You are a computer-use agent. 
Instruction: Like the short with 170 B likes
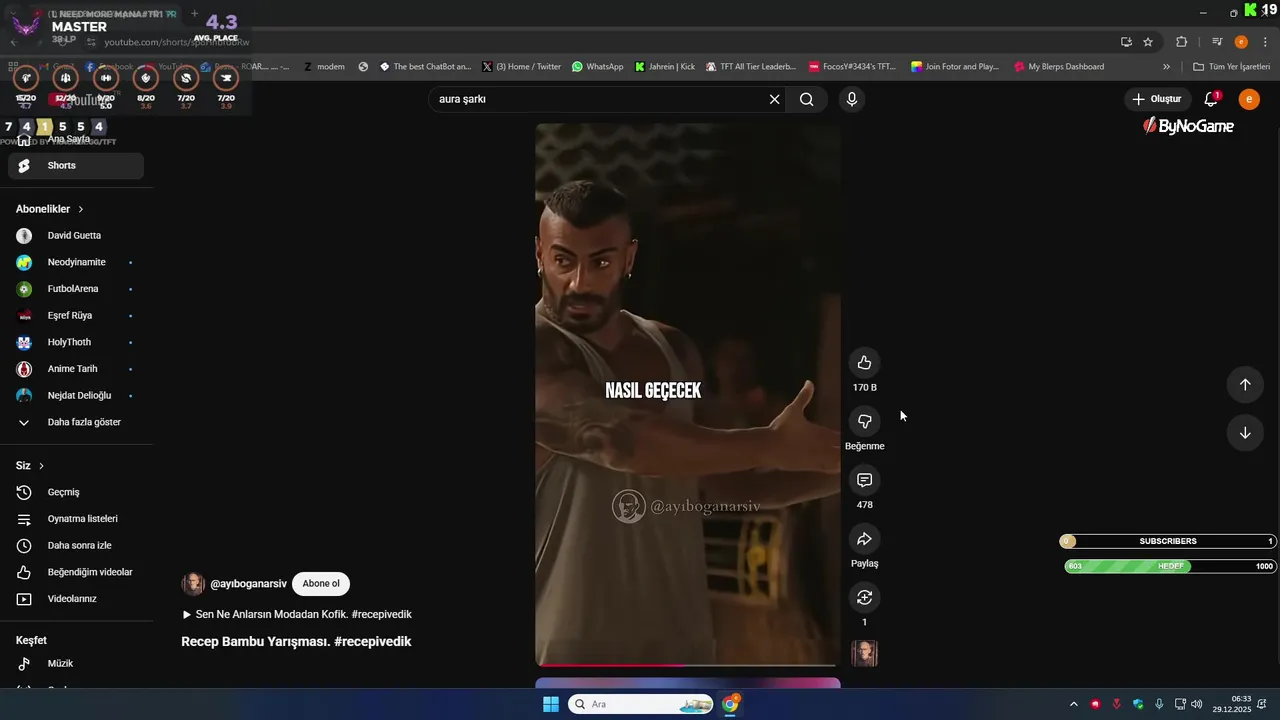click(864, 363)
